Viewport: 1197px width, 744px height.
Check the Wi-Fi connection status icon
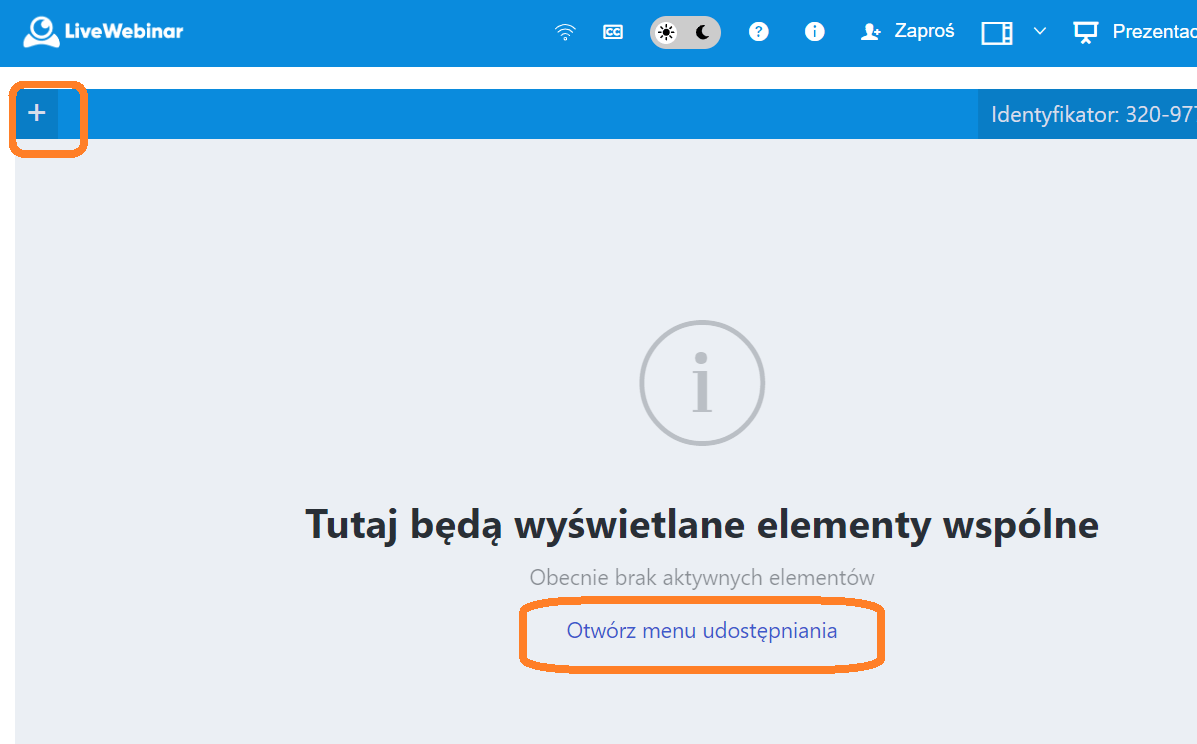(565, 32)
